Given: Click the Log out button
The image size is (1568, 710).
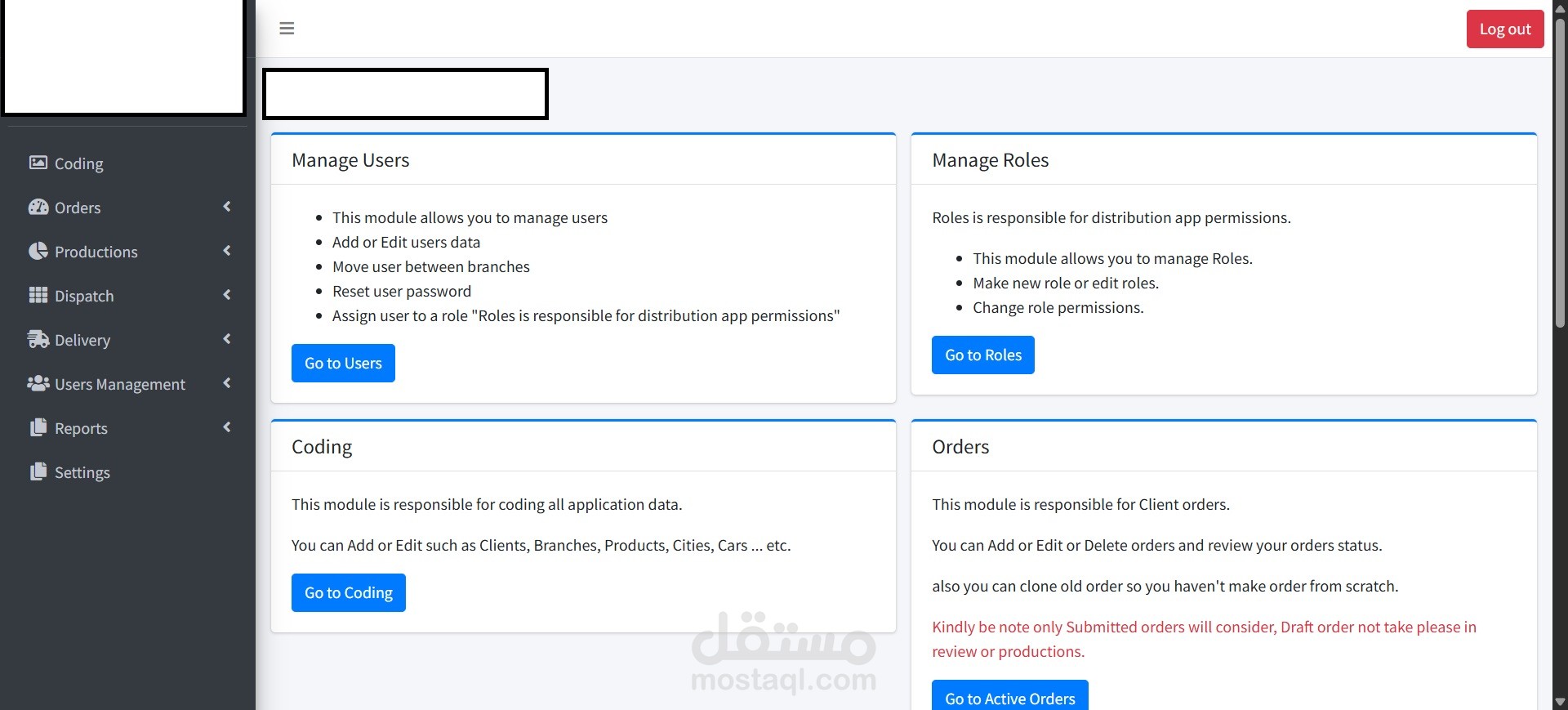Looking at the screenshot, I should pyautogui.click(x=1505, y=29).
